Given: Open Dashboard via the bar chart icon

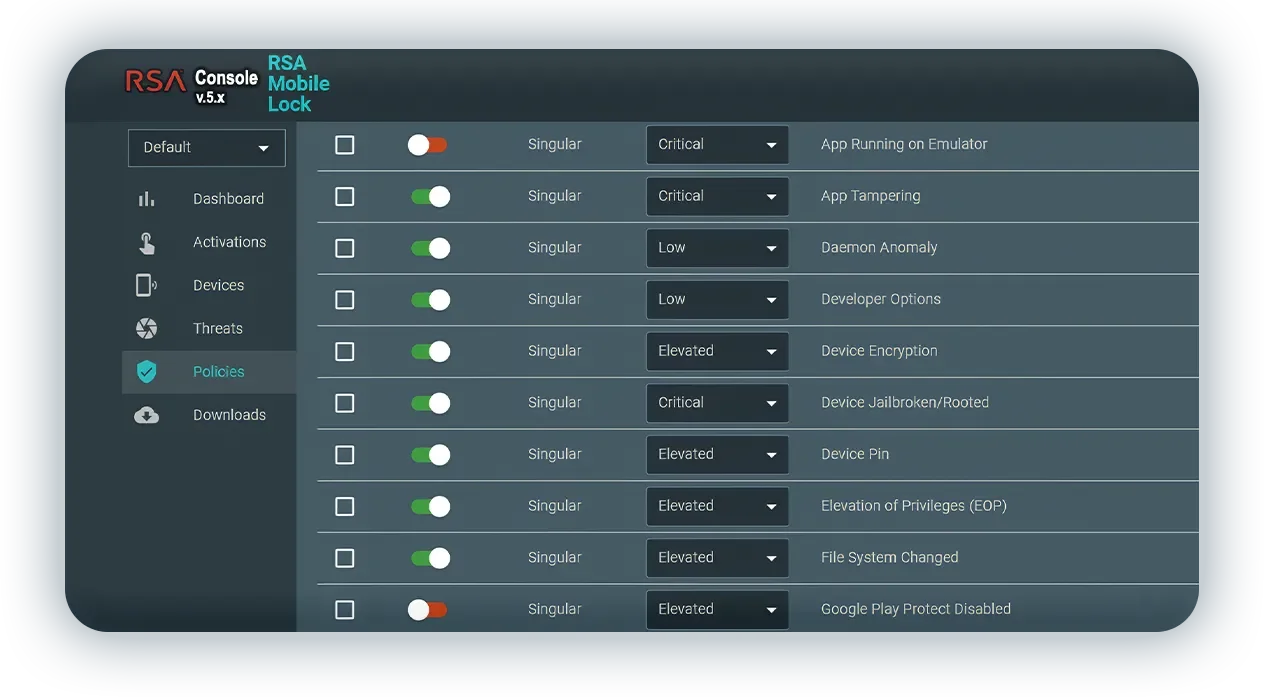Looking at the screenshot, I should click(146, 198).
